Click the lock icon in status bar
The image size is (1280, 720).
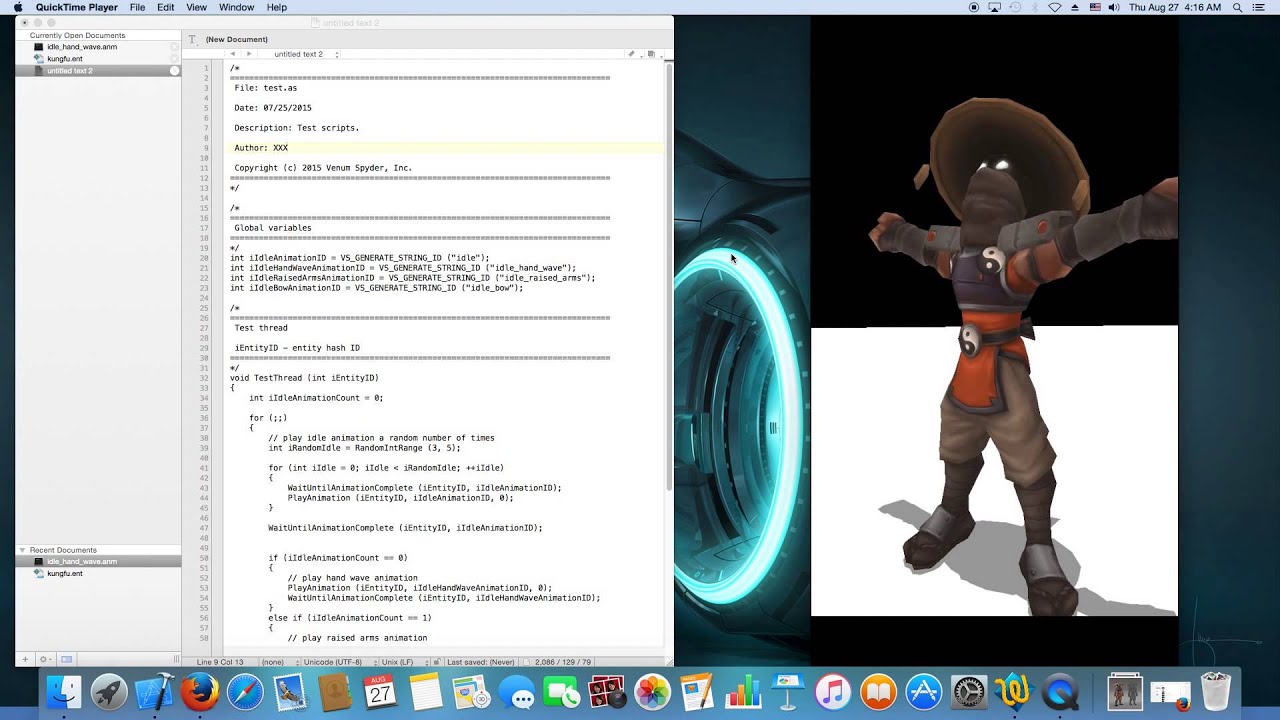point(437,662)
